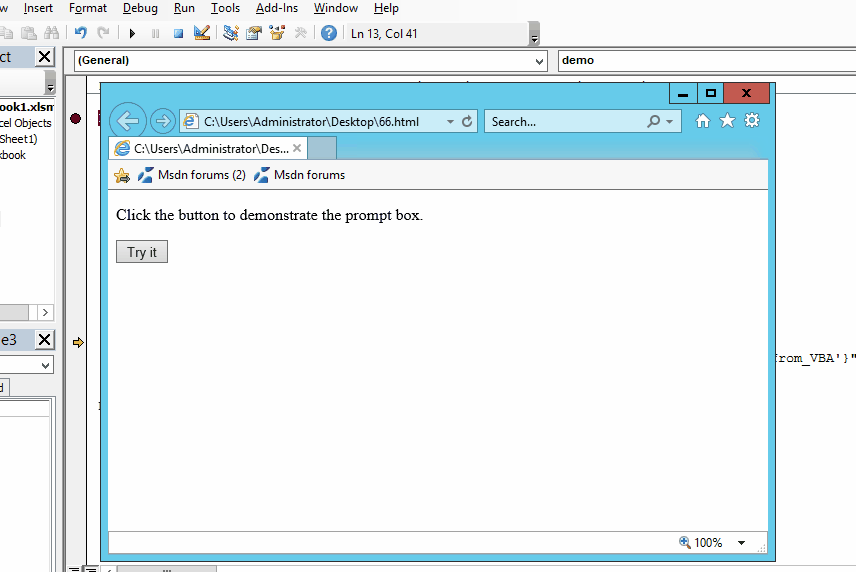856x572 pixels.
Task: Open the Tools menu
Action: coord(225,8)
